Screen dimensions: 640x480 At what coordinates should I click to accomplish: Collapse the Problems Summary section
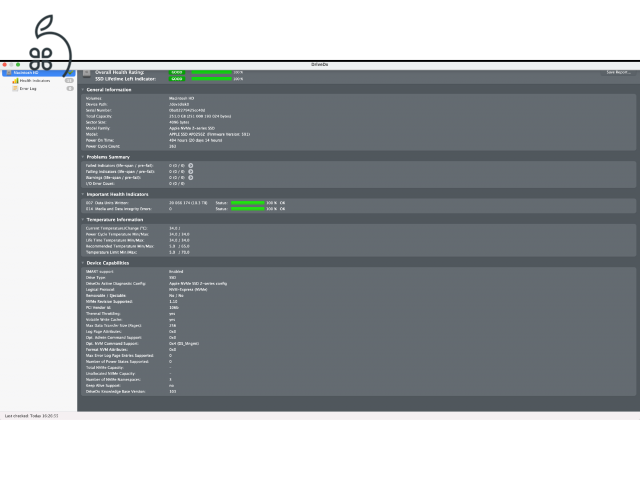[x=83, y=157]
